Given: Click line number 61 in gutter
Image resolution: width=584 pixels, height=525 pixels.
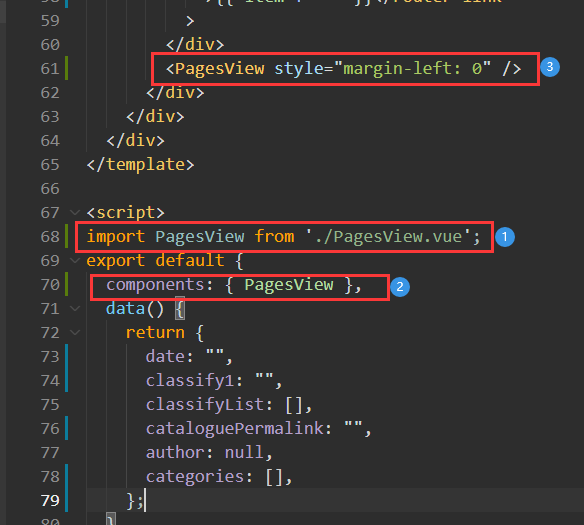Looking at the screenshot, I should (x=50, y=69).
